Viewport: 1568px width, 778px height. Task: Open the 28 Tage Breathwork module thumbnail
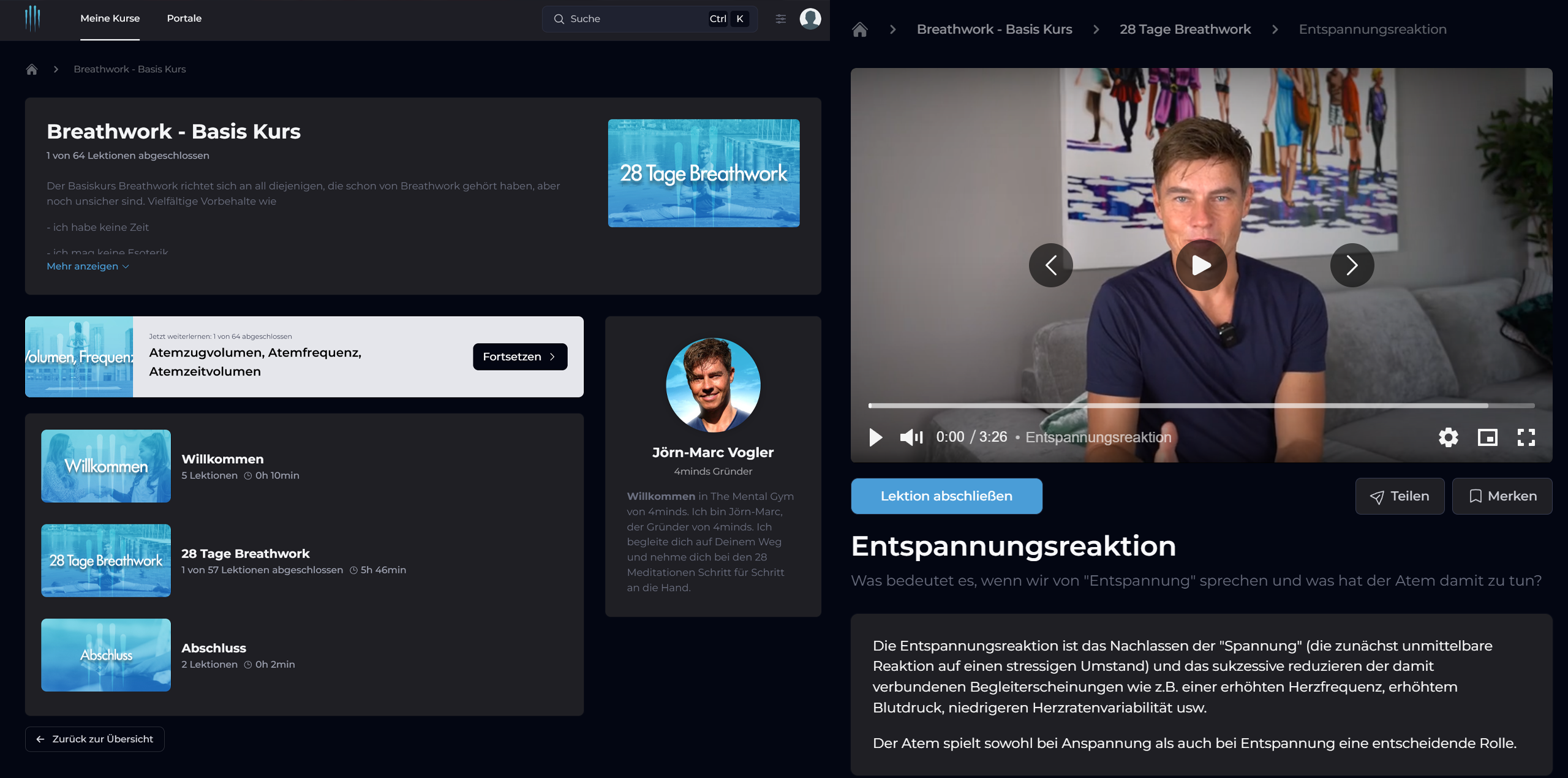(106, 561)
